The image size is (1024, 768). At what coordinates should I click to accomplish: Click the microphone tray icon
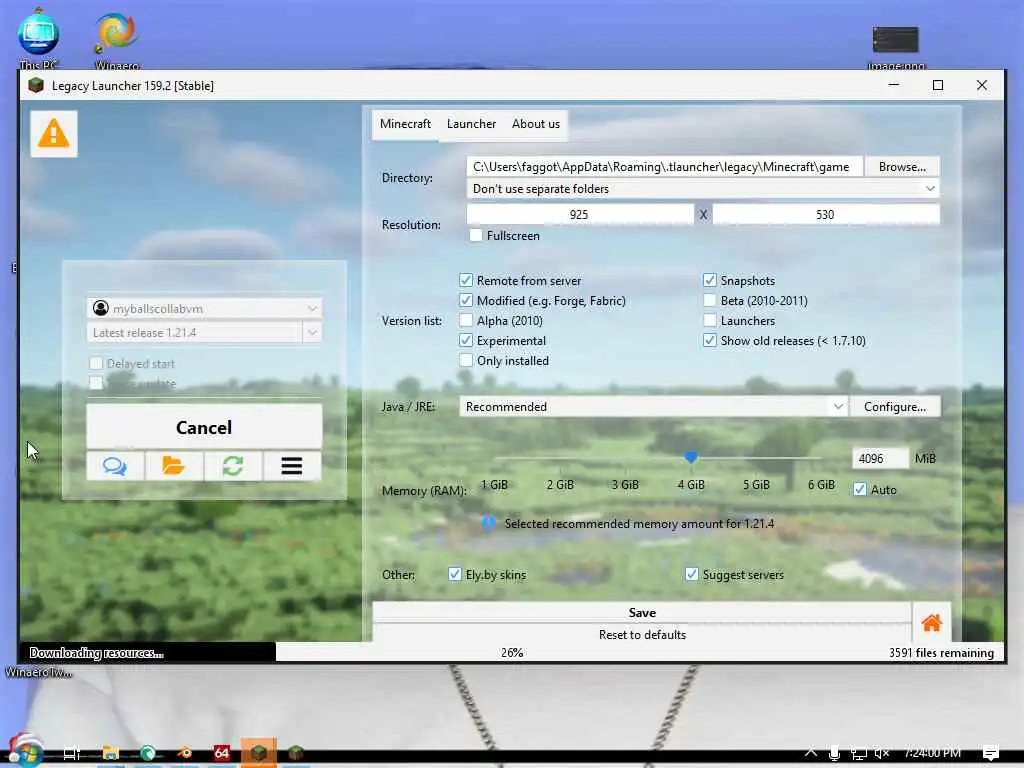coord(834,753)
